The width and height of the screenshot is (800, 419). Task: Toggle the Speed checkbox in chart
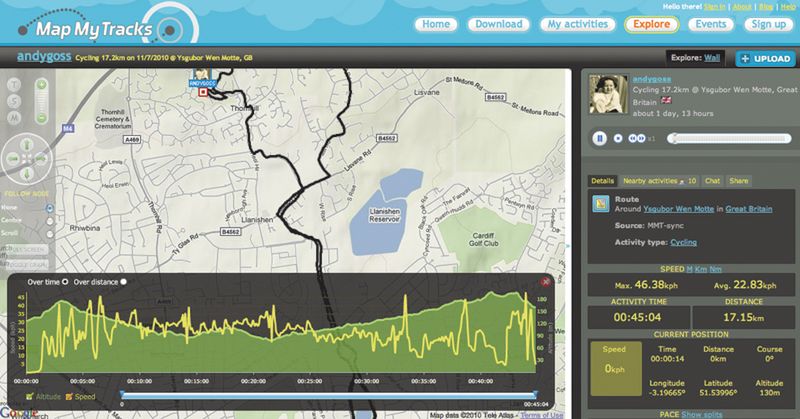[x=69, y=397]
